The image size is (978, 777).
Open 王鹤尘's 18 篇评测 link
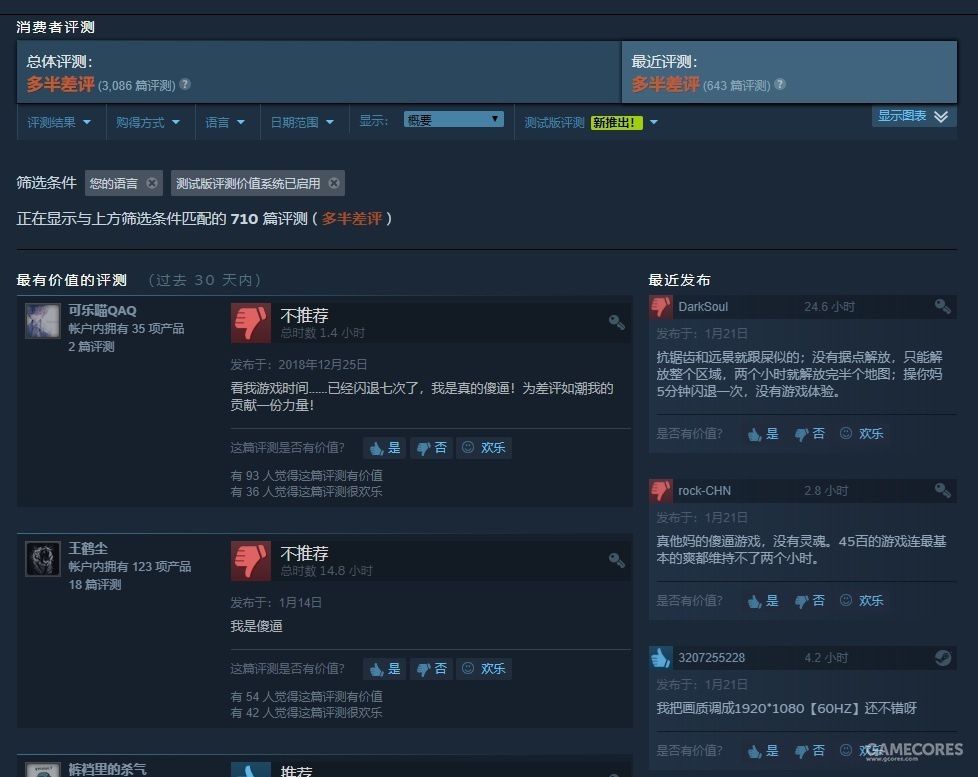pyautogui.click(x=95, y=585)
